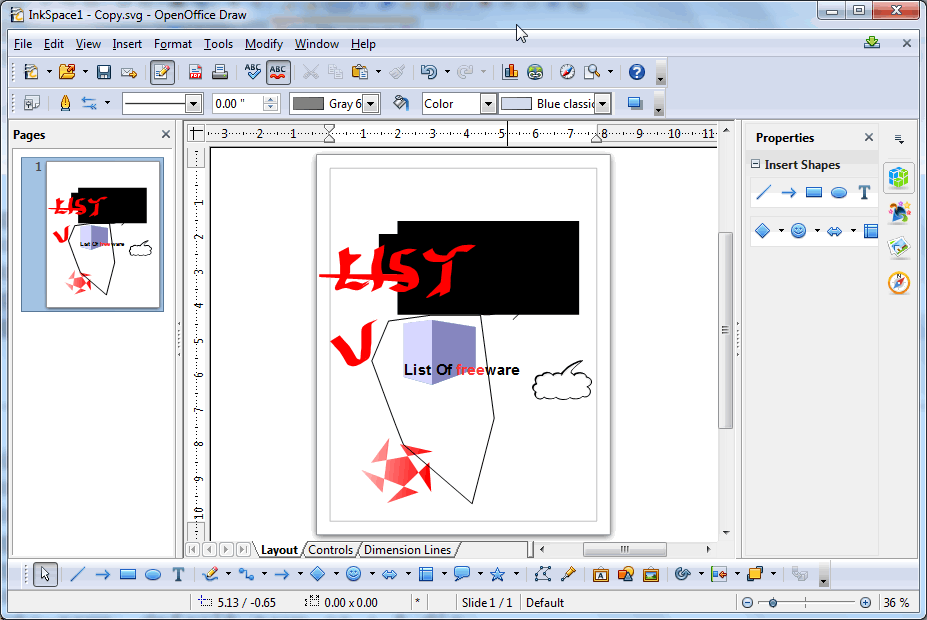Activate the Curve tool
Viewport: 927px width, 620px height.
point(211,574)
